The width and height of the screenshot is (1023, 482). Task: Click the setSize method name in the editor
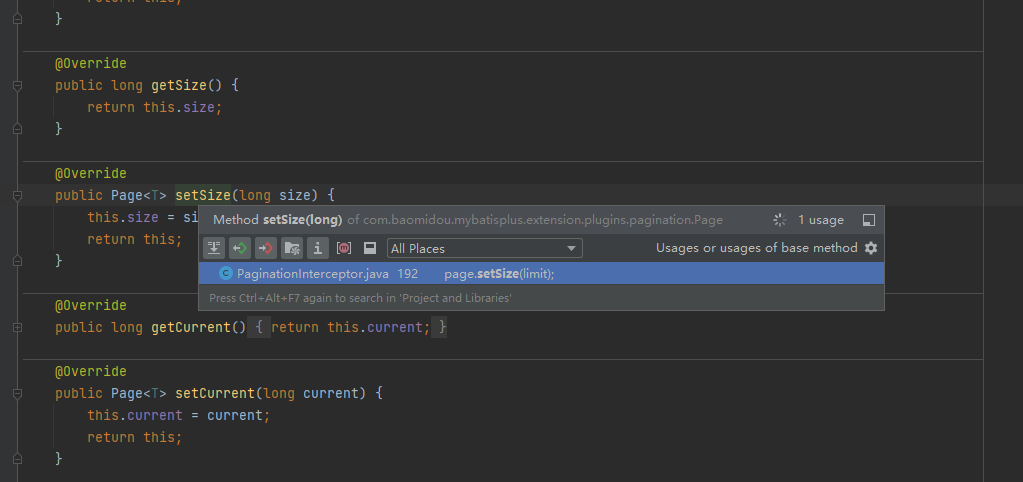pos(203,195)
